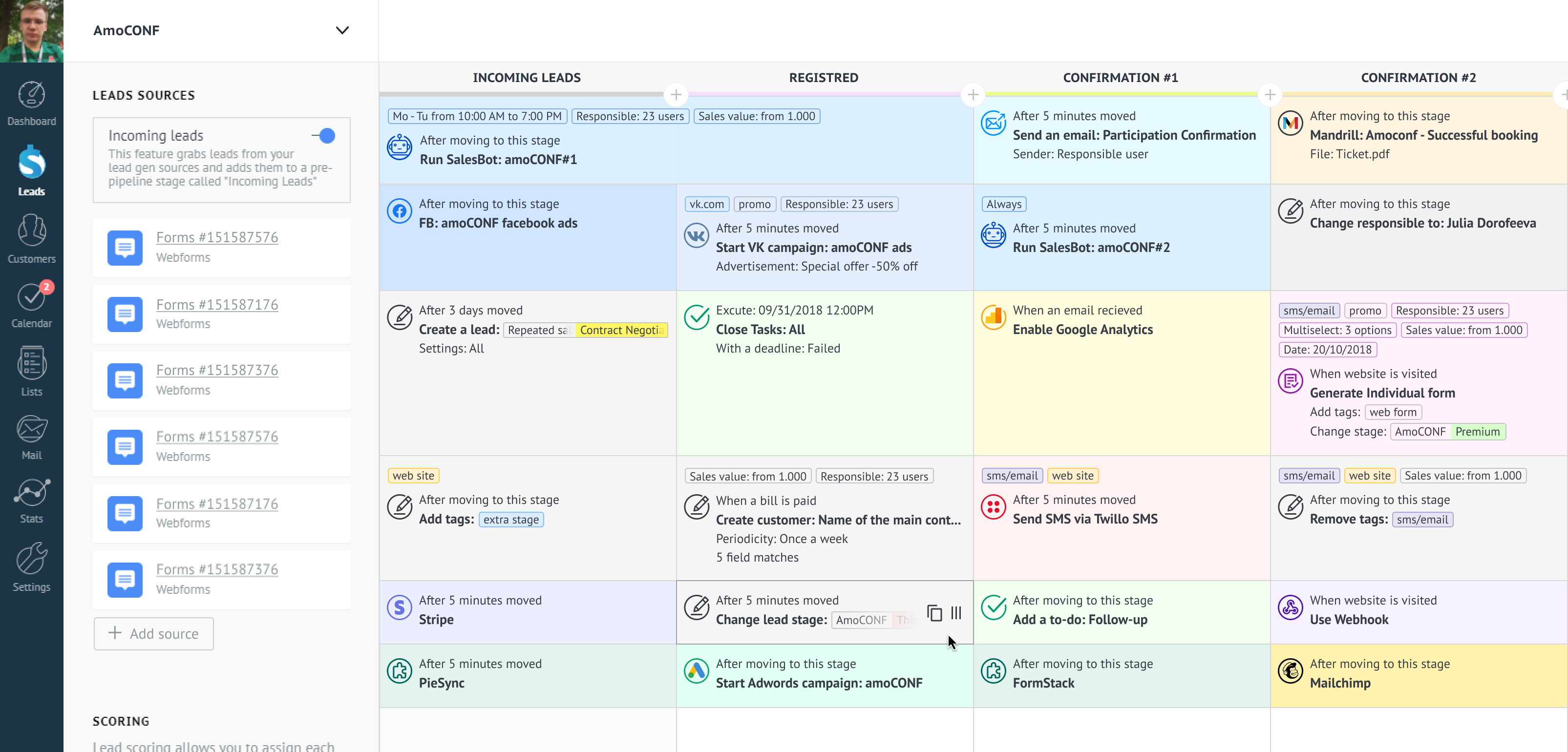This screenshot has width=1568, height=752.
Task: Select the CONFIRMATION #1 stage header
Action: (x=1120, y=78)
